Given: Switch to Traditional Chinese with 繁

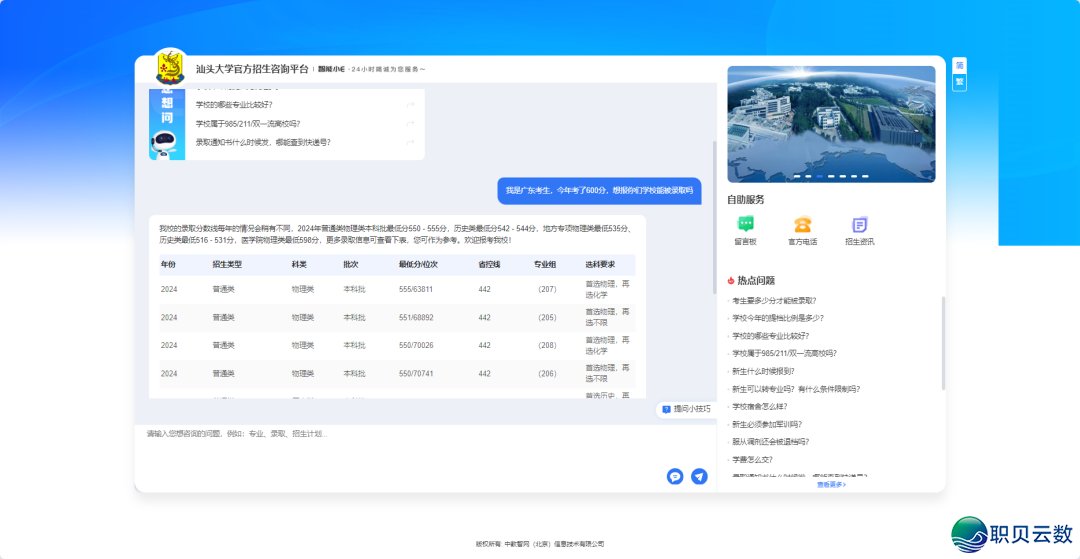Looking at the screenshot, I should pyautogui.click(x=959, y=82).
